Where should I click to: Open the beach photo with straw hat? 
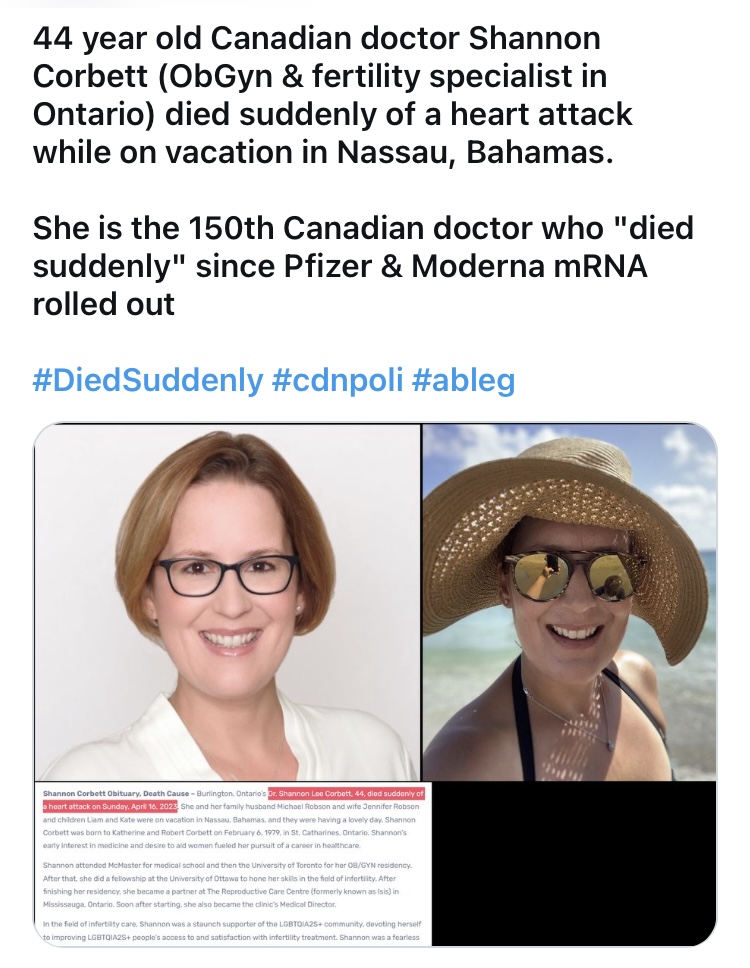pos(569,603)
